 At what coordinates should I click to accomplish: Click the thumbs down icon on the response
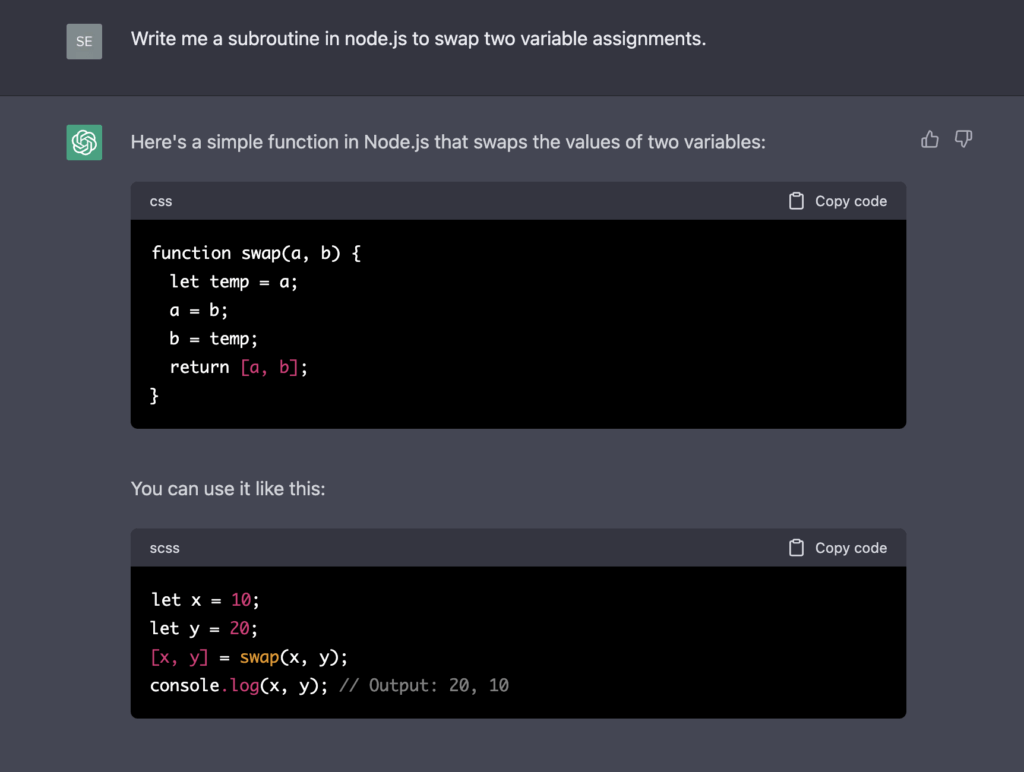[x=963, y=140]
